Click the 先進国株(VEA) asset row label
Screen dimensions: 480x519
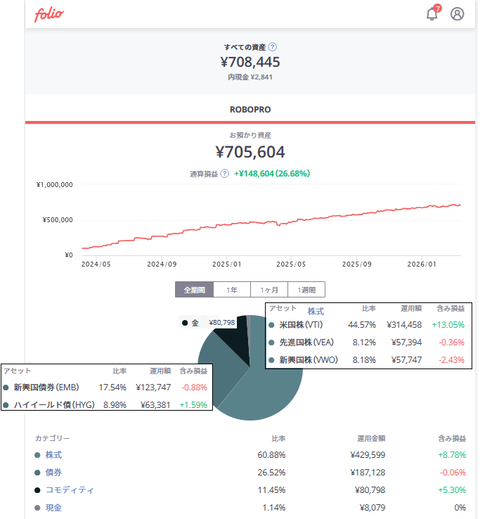point(306,342)
